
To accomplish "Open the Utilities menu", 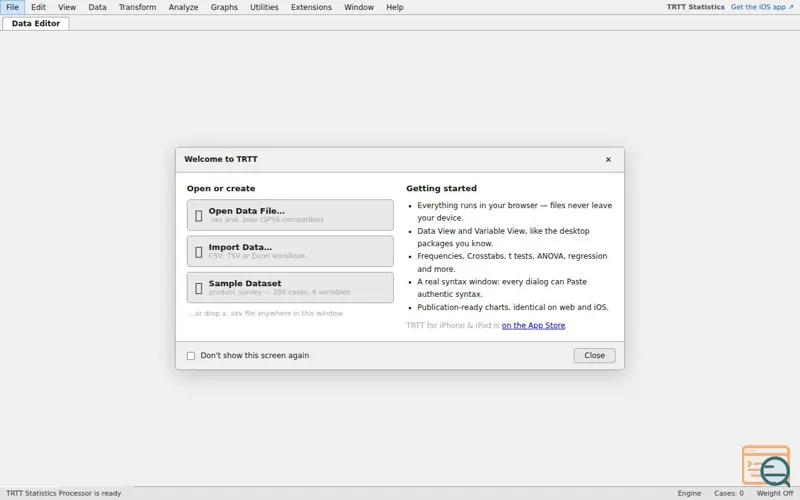I will click(264, 7).
